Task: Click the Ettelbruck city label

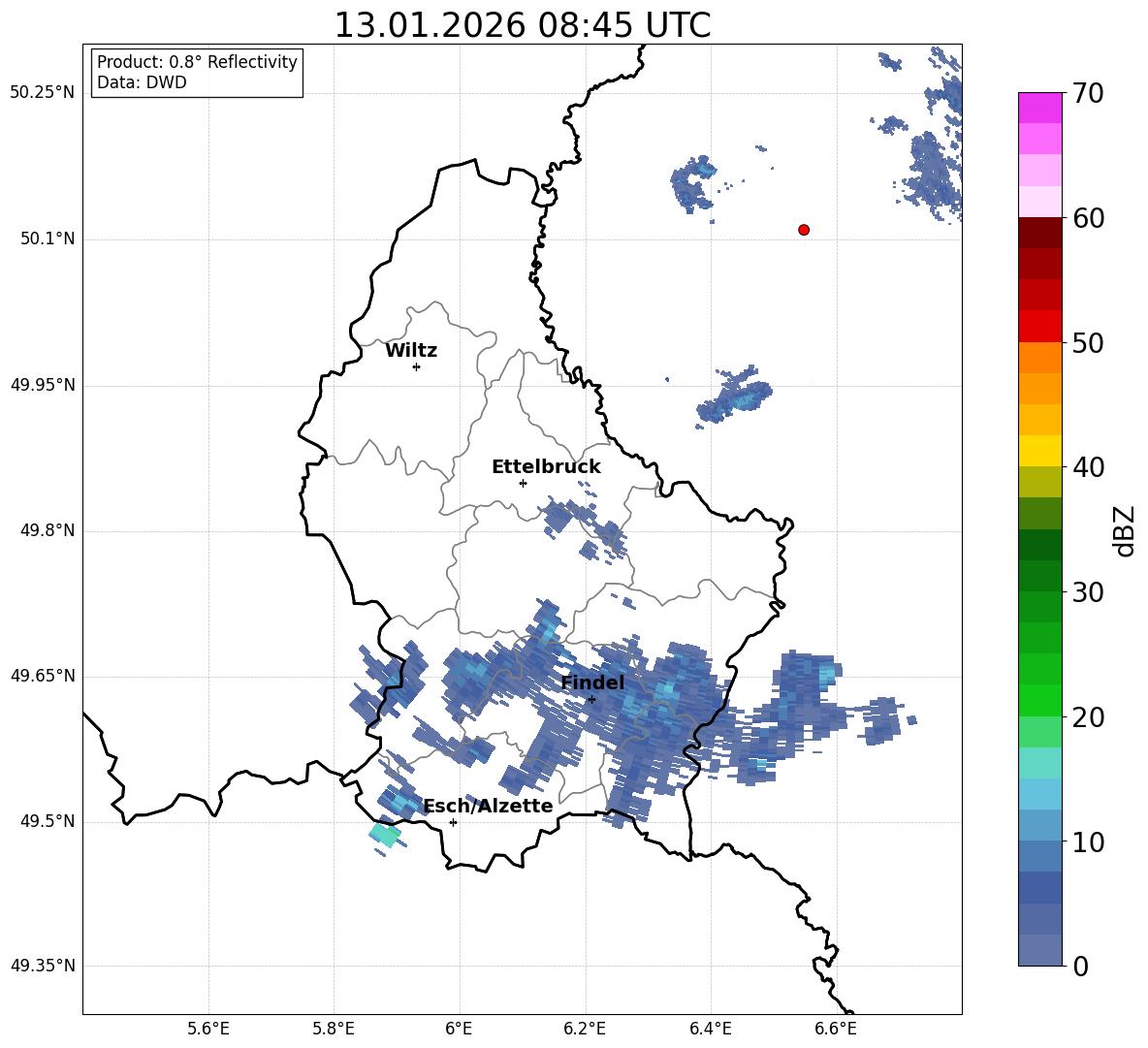Action: tap(546, 467)
